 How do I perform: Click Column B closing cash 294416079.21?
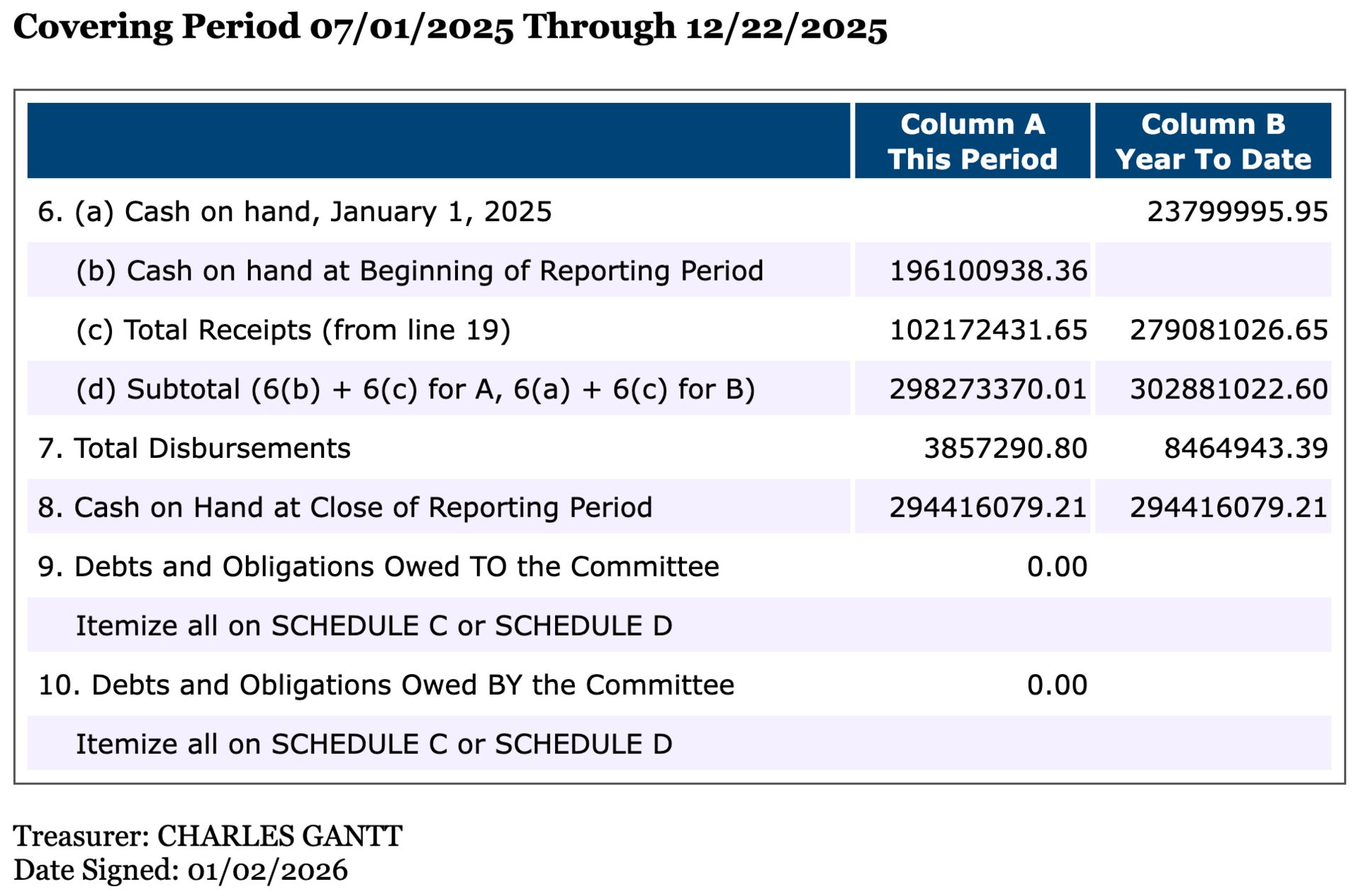(x=1228, y=508)
